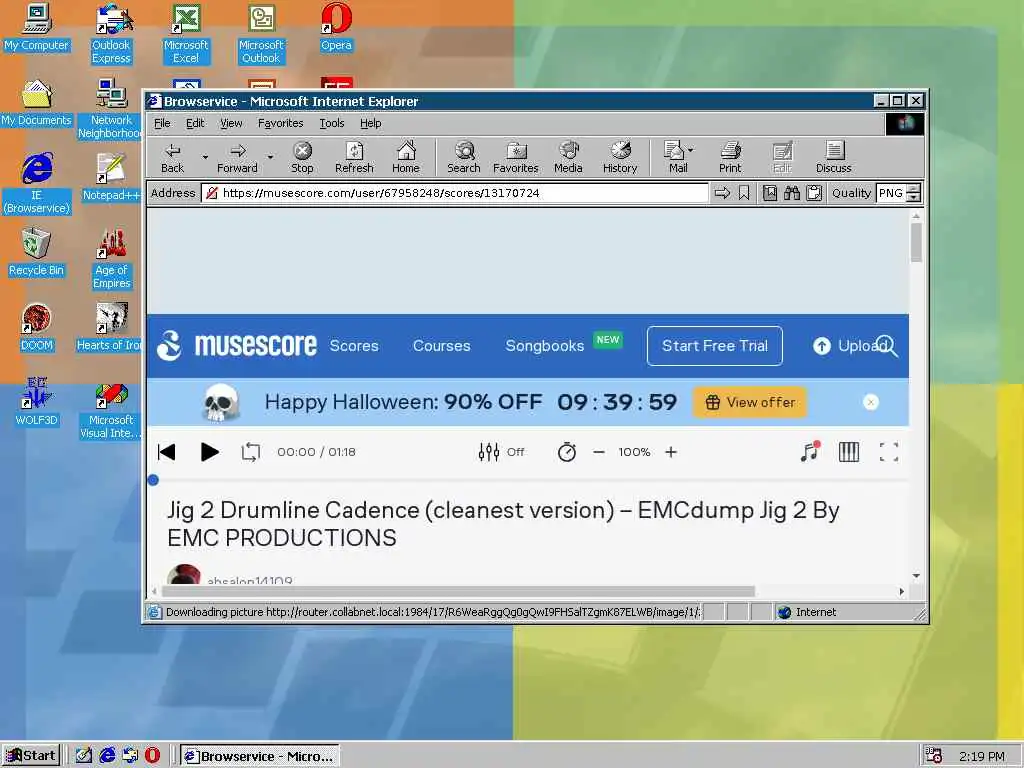Open the mixer currently Off
The width and height of the screenshot is (1024, 768).
click(501, 452)
